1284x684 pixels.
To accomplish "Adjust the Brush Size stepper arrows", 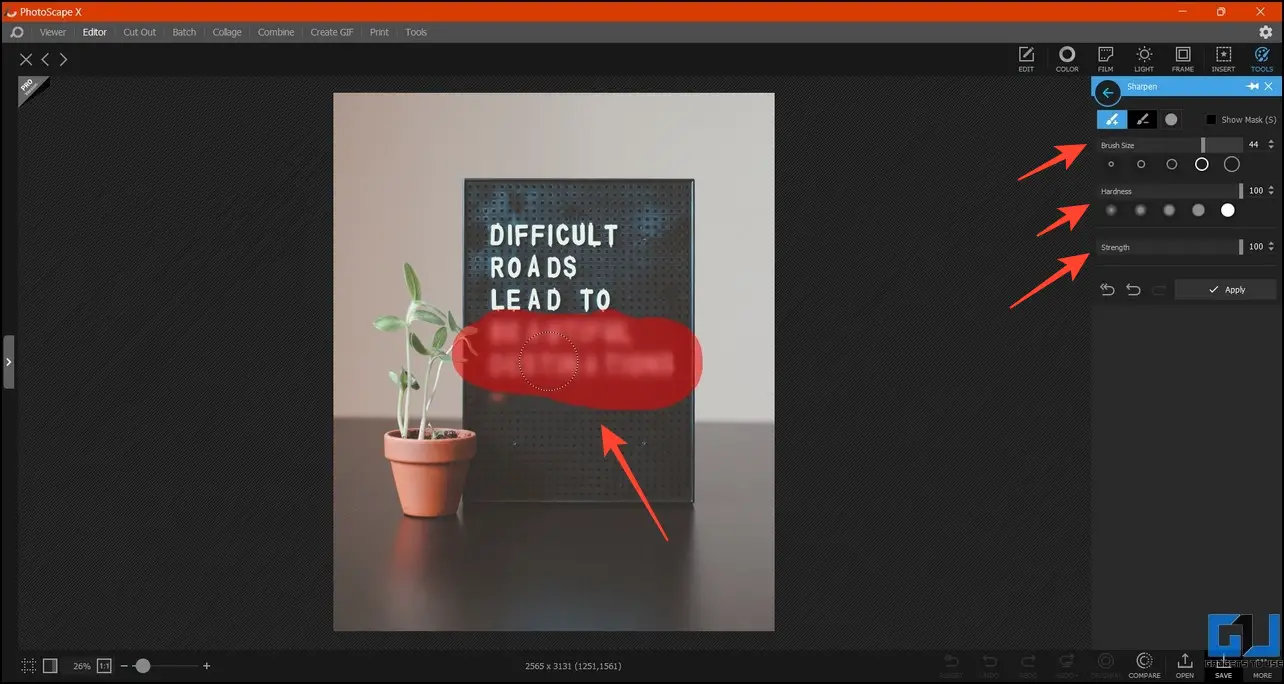I will (x=1271, y=145).
